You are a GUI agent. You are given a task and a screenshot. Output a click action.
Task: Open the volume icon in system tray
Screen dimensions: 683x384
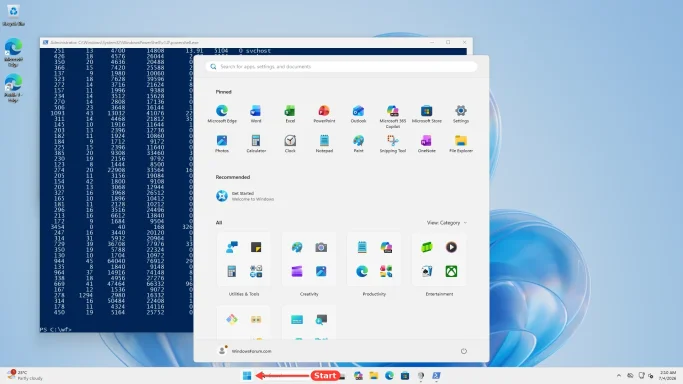click(651, 375)
